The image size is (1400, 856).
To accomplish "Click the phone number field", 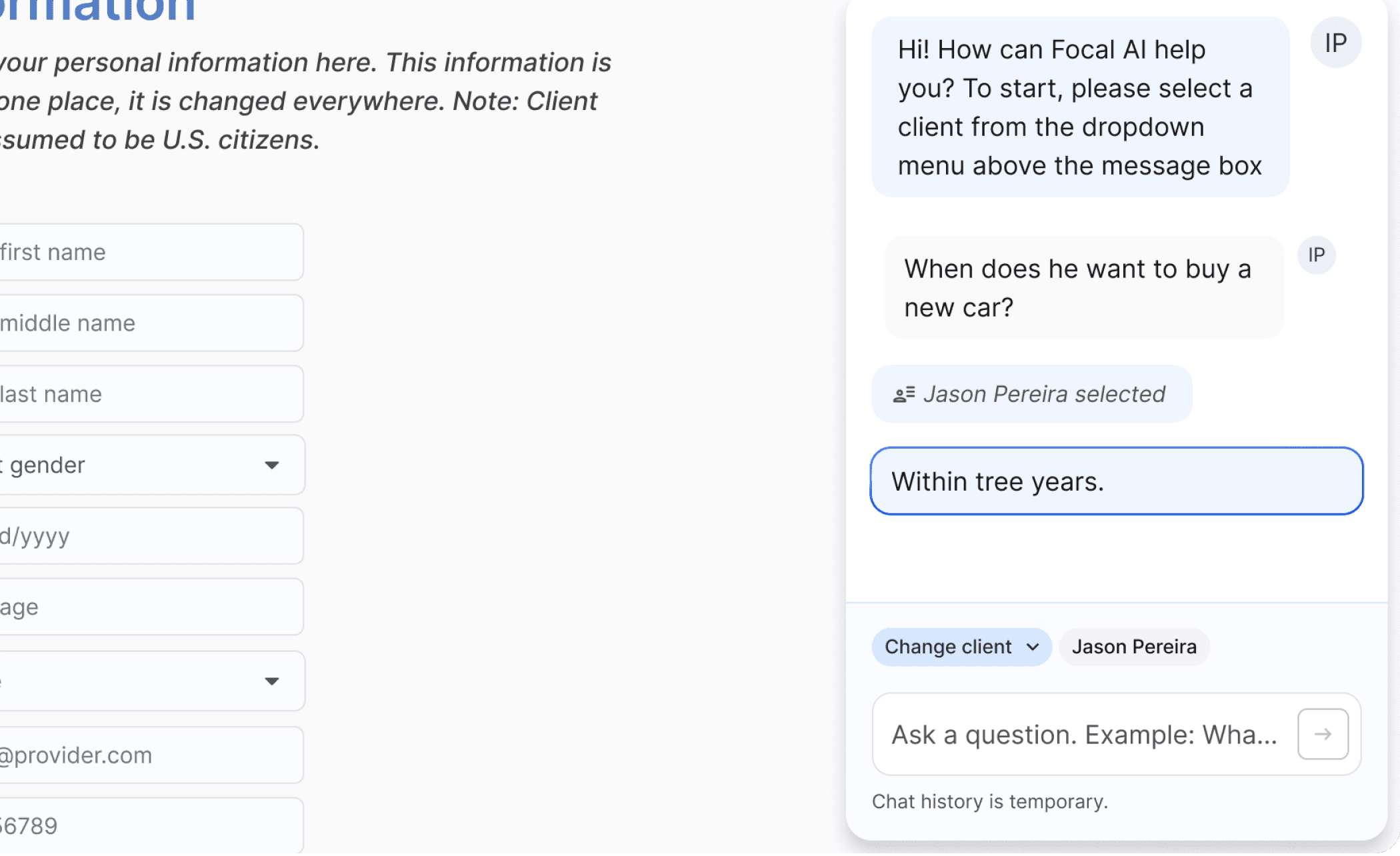I will (151, 825).
